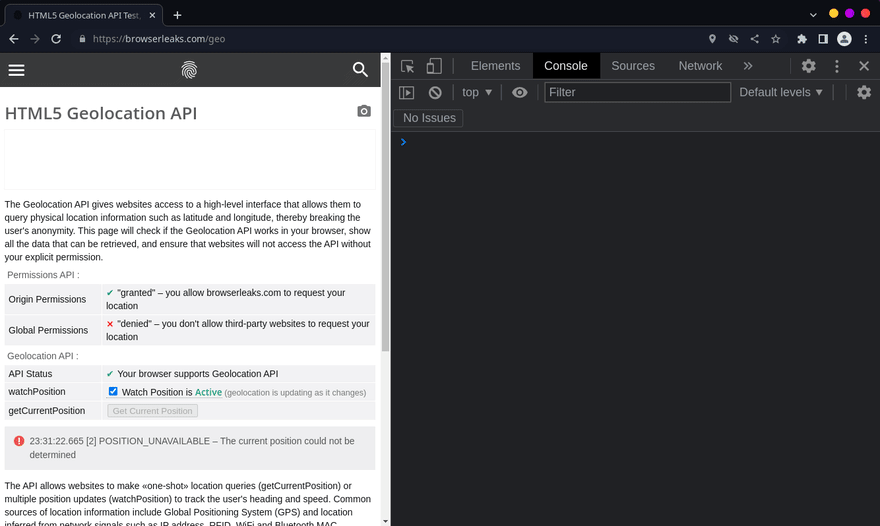Open a new tab with plus button
The image size is (880, 526).
pos(177,15)
